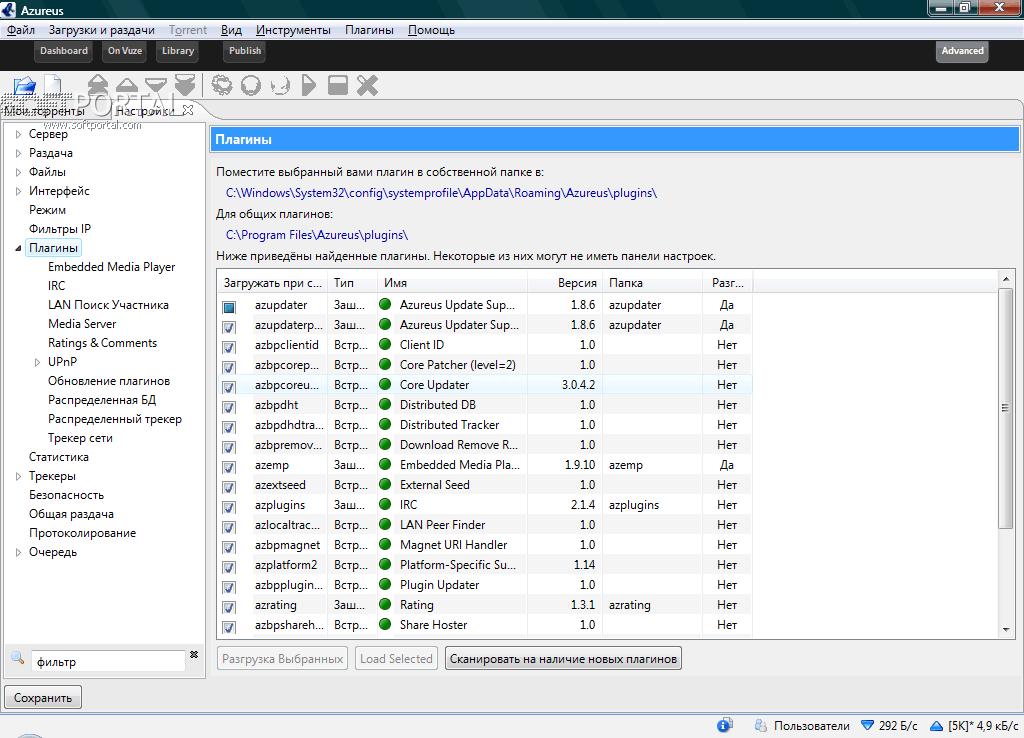
Task: Click green status dot of Rating row
Action: (385, 604)
